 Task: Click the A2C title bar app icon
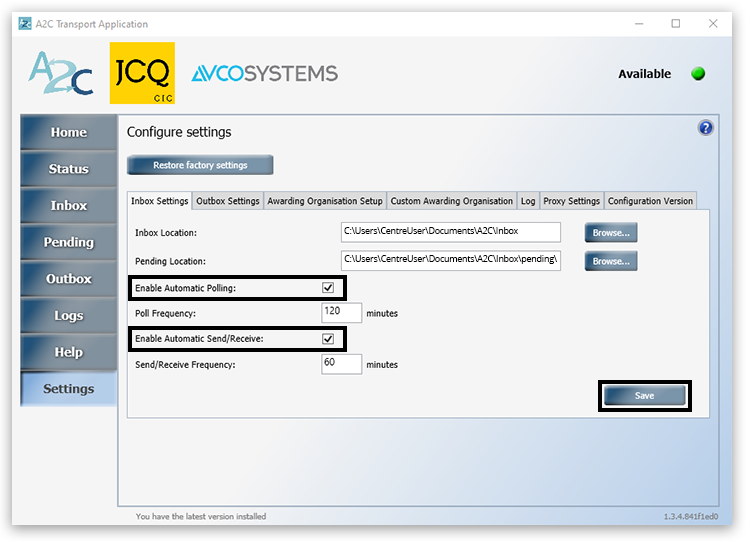(x=25, y=24)
